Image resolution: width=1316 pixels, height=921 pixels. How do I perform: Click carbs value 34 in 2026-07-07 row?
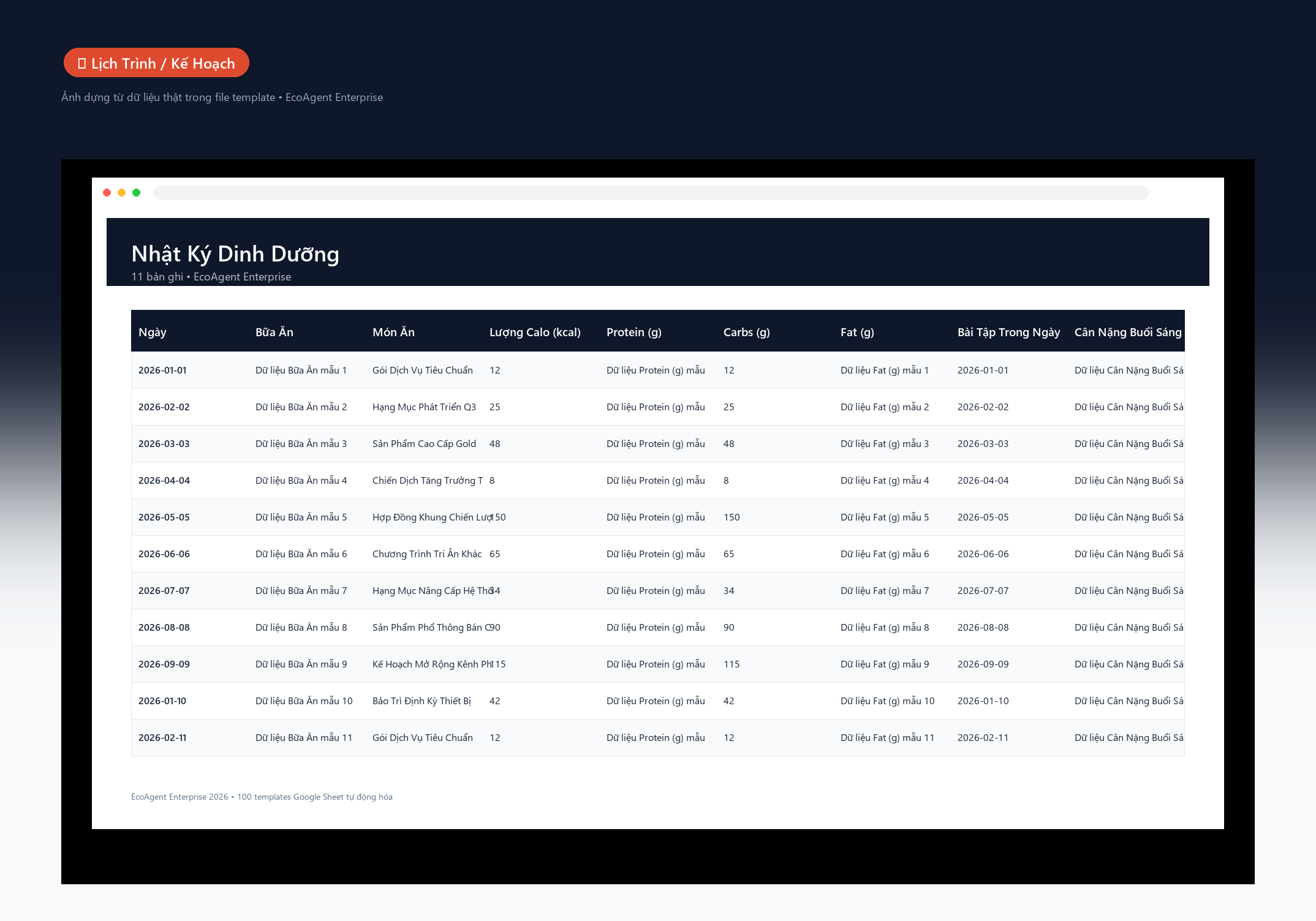tap(729, 591)
